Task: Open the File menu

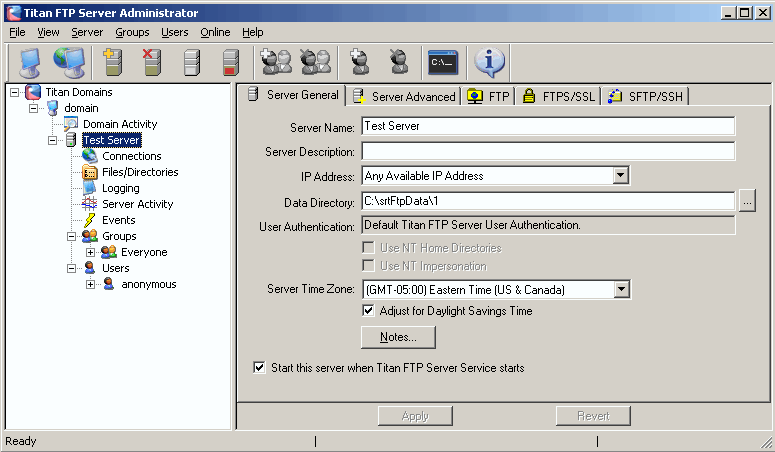Action: [x=17, y=32]
